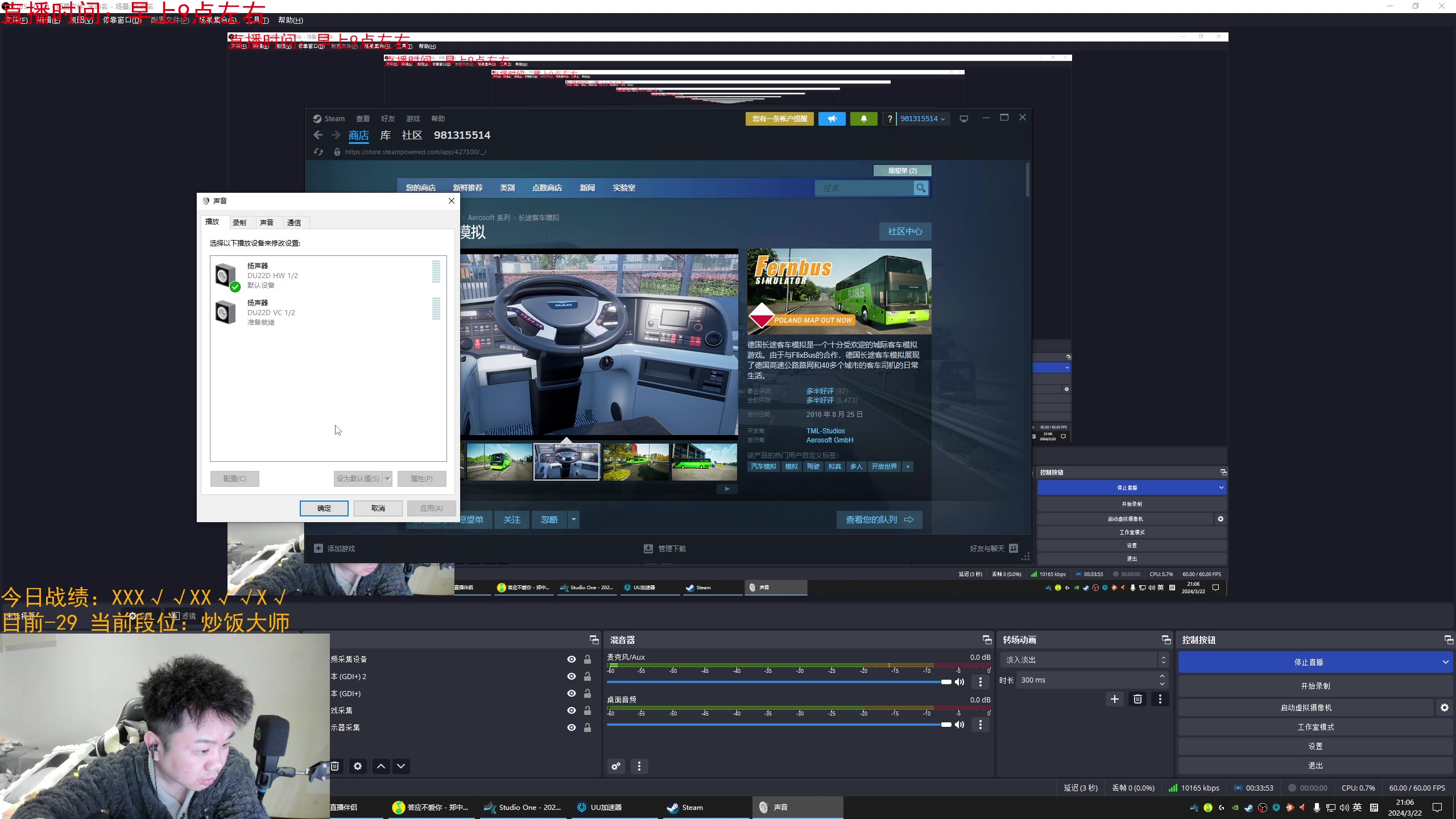Open the TML-Studios developer link
This screenshot has width=1456, height=819.
click(x=825, y=431)
